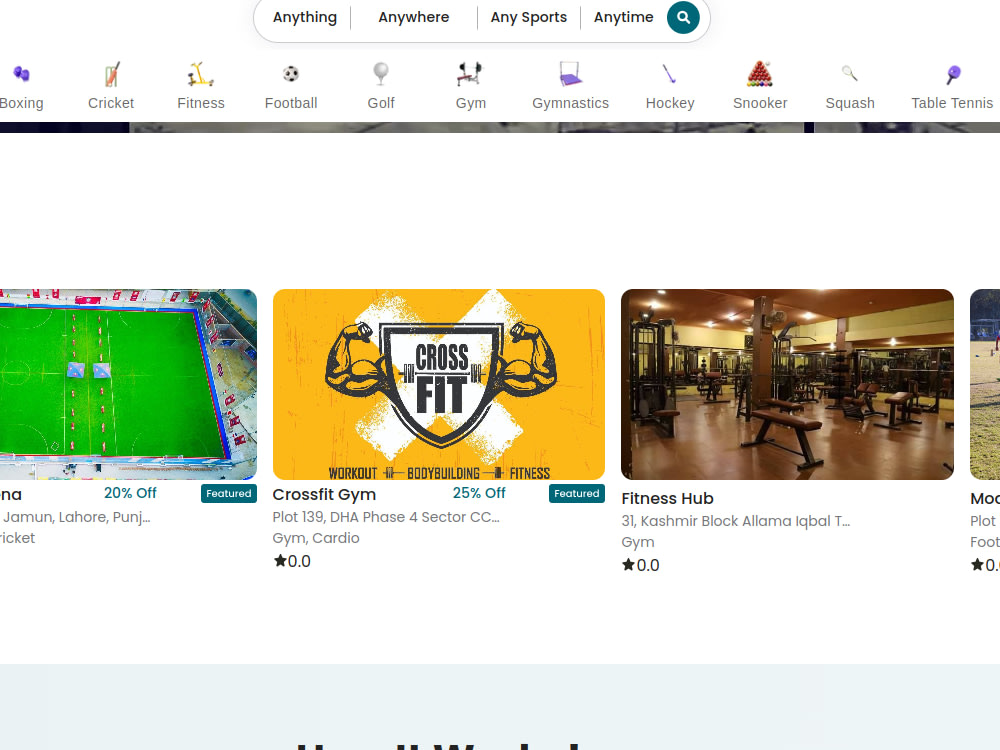Click the Featured badge on Crossfit Gym
Viewport: 1000px width, 750px height.
pos(577,494)
